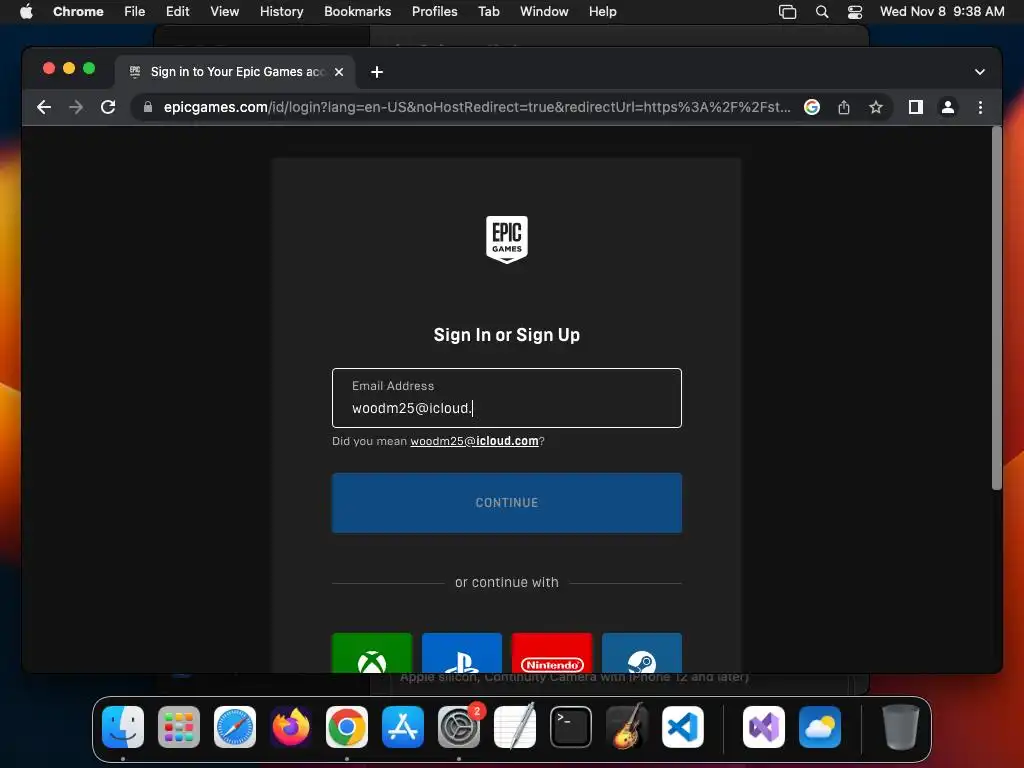This screenshot has height=768, width=1024.
Task: Select the Epic Games sign-in tab
Action: point(236,72)
